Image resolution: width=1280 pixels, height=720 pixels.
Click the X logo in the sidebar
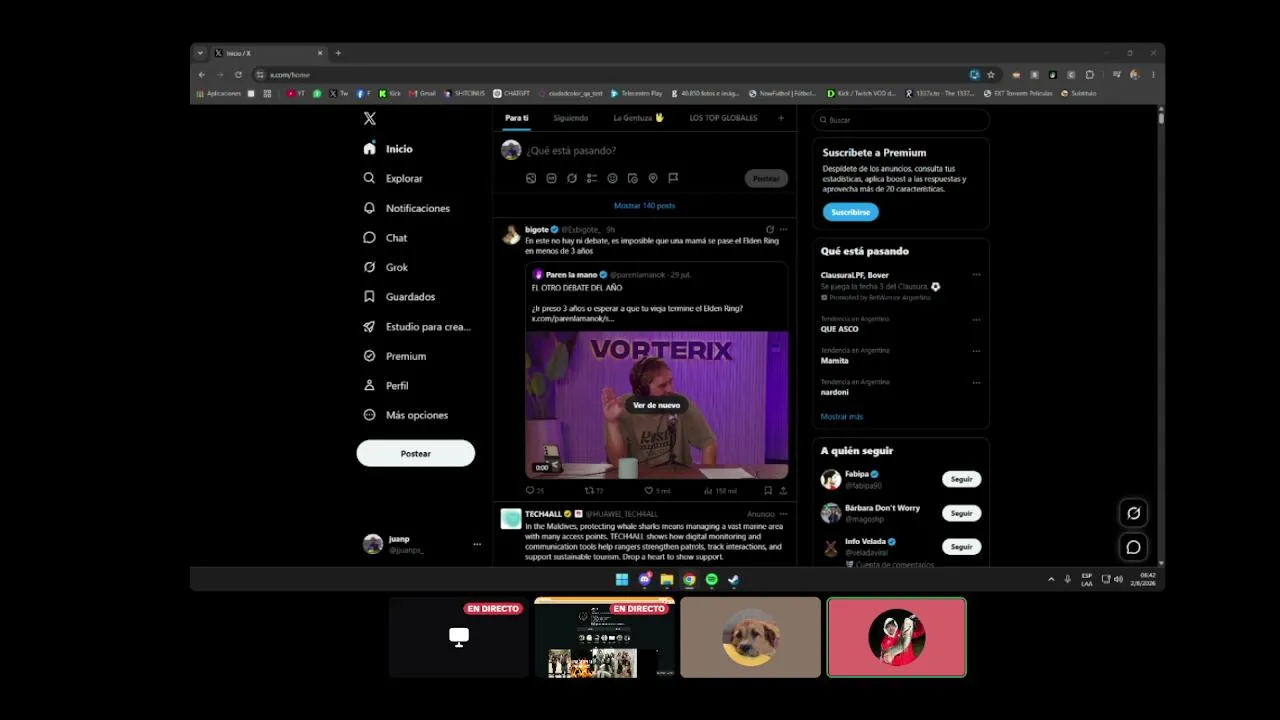[370, 119]
